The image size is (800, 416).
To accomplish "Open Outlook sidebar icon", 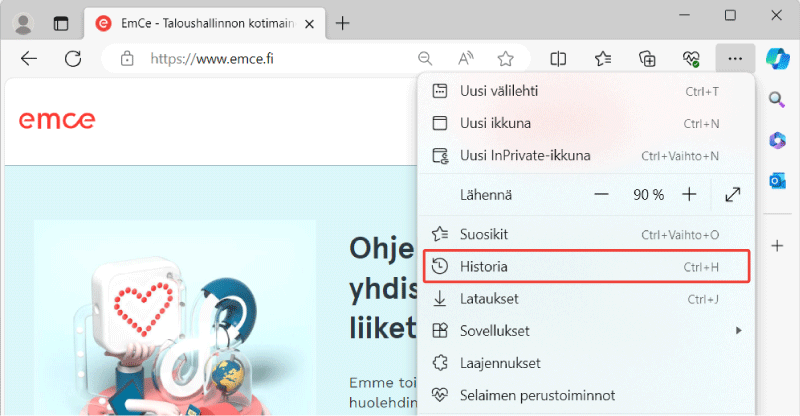I will point(777,180).
